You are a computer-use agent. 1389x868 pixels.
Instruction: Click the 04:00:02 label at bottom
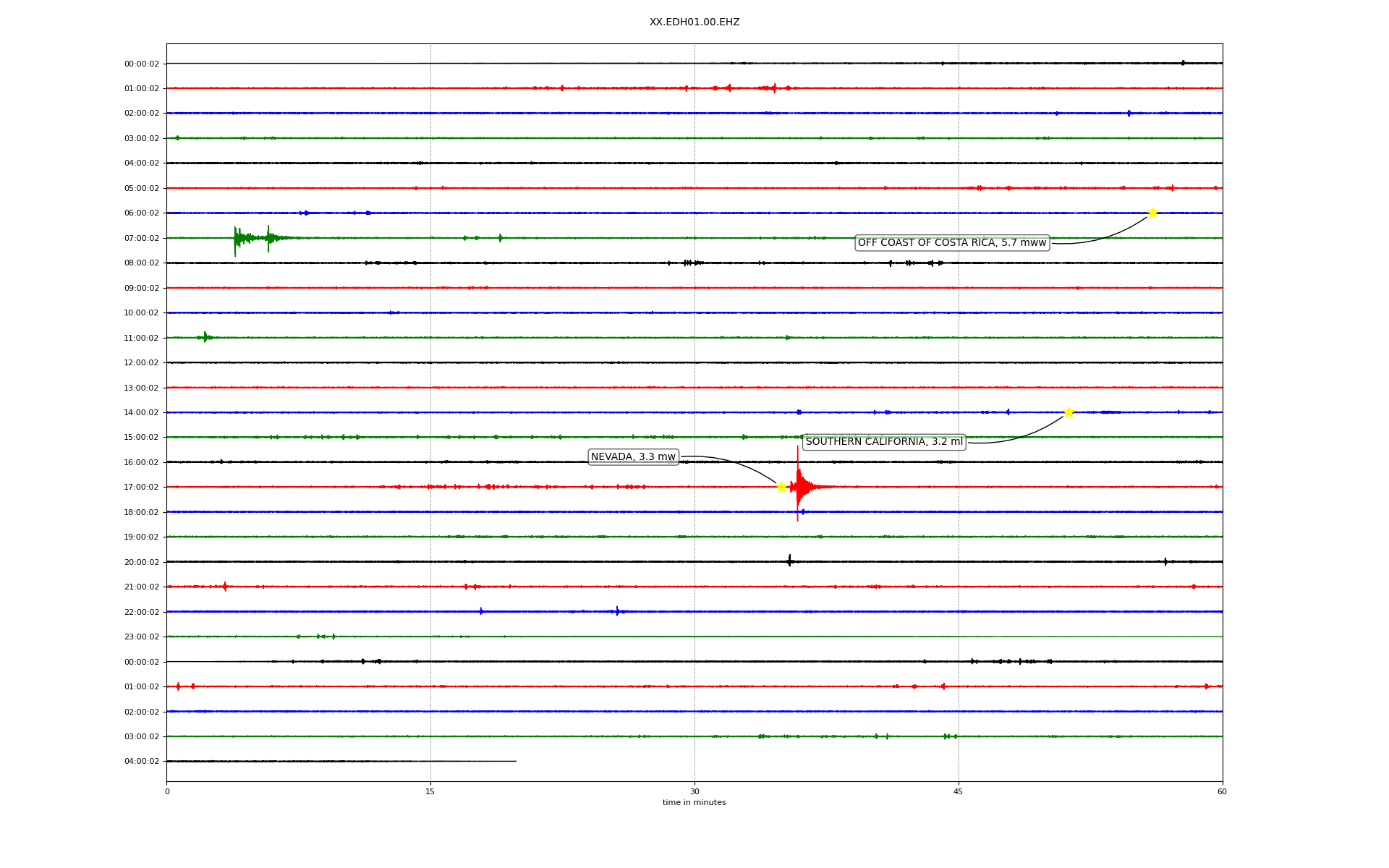tap(141, 762)
